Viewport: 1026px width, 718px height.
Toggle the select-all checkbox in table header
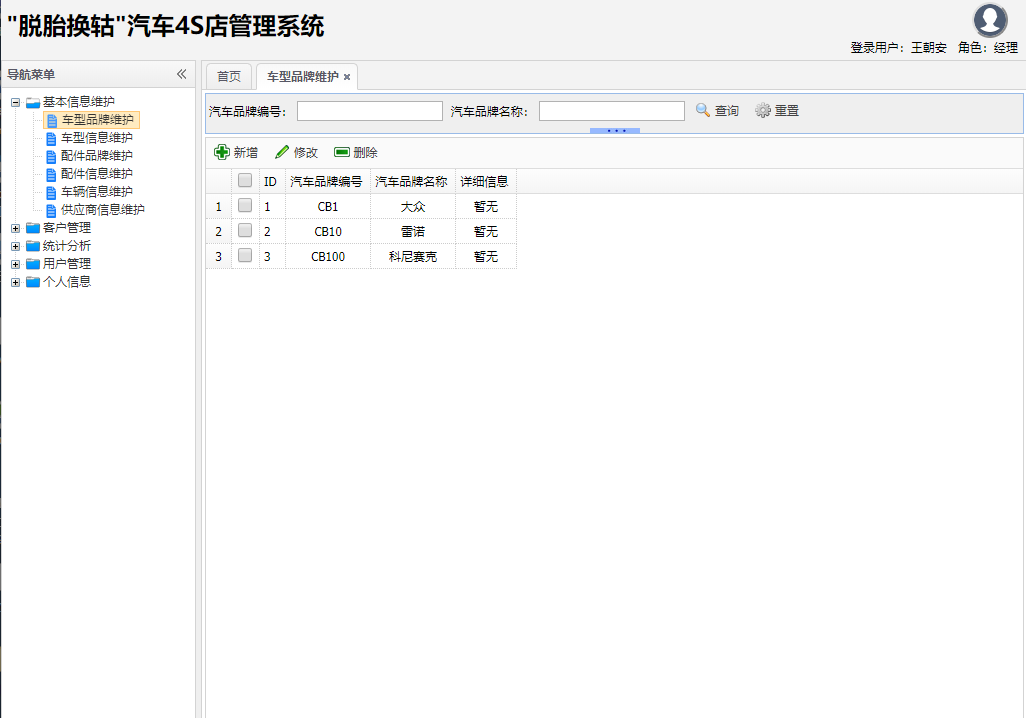pos(244,180)
